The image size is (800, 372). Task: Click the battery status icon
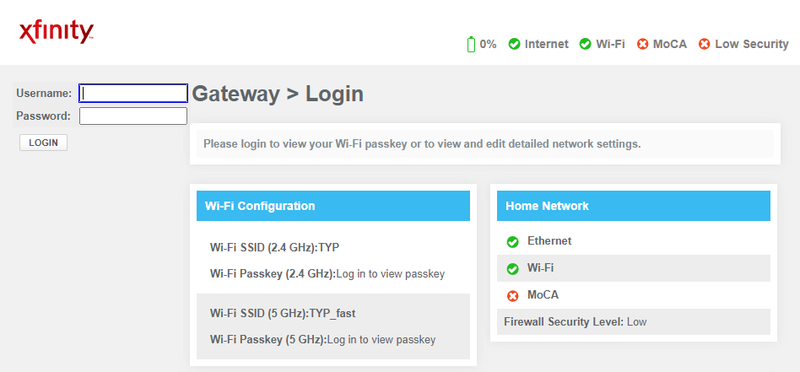pyautogui.click(x=471, y=44)
